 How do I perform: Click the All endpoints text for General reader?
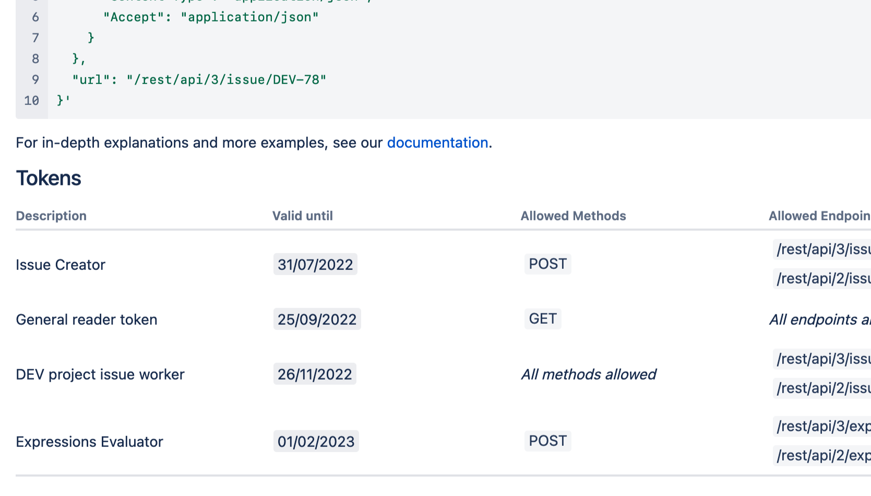click(818, 320)
